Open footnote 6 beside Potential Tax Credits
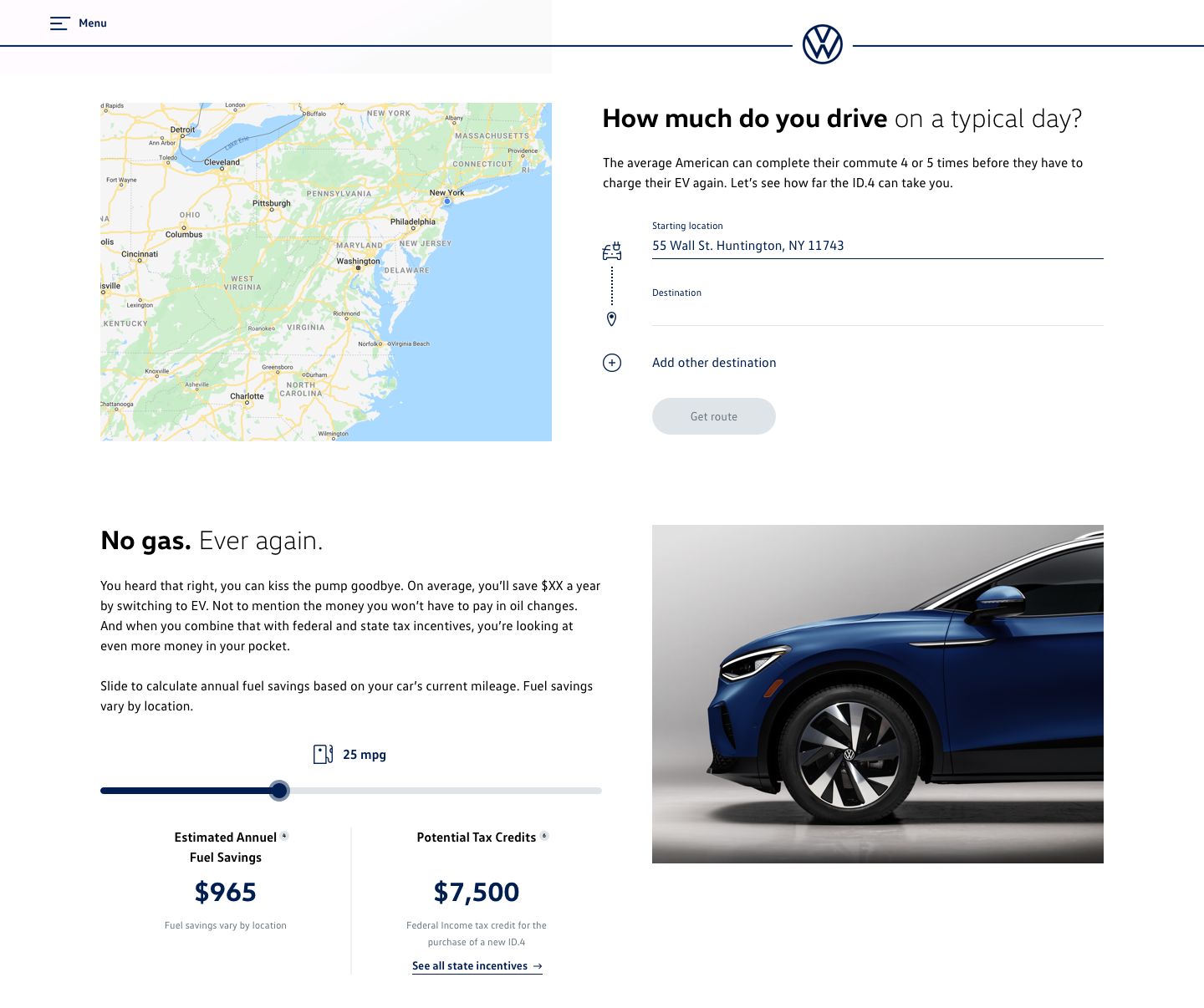The width and height of the screenshot is (1204, 1008). pos(544,836)
